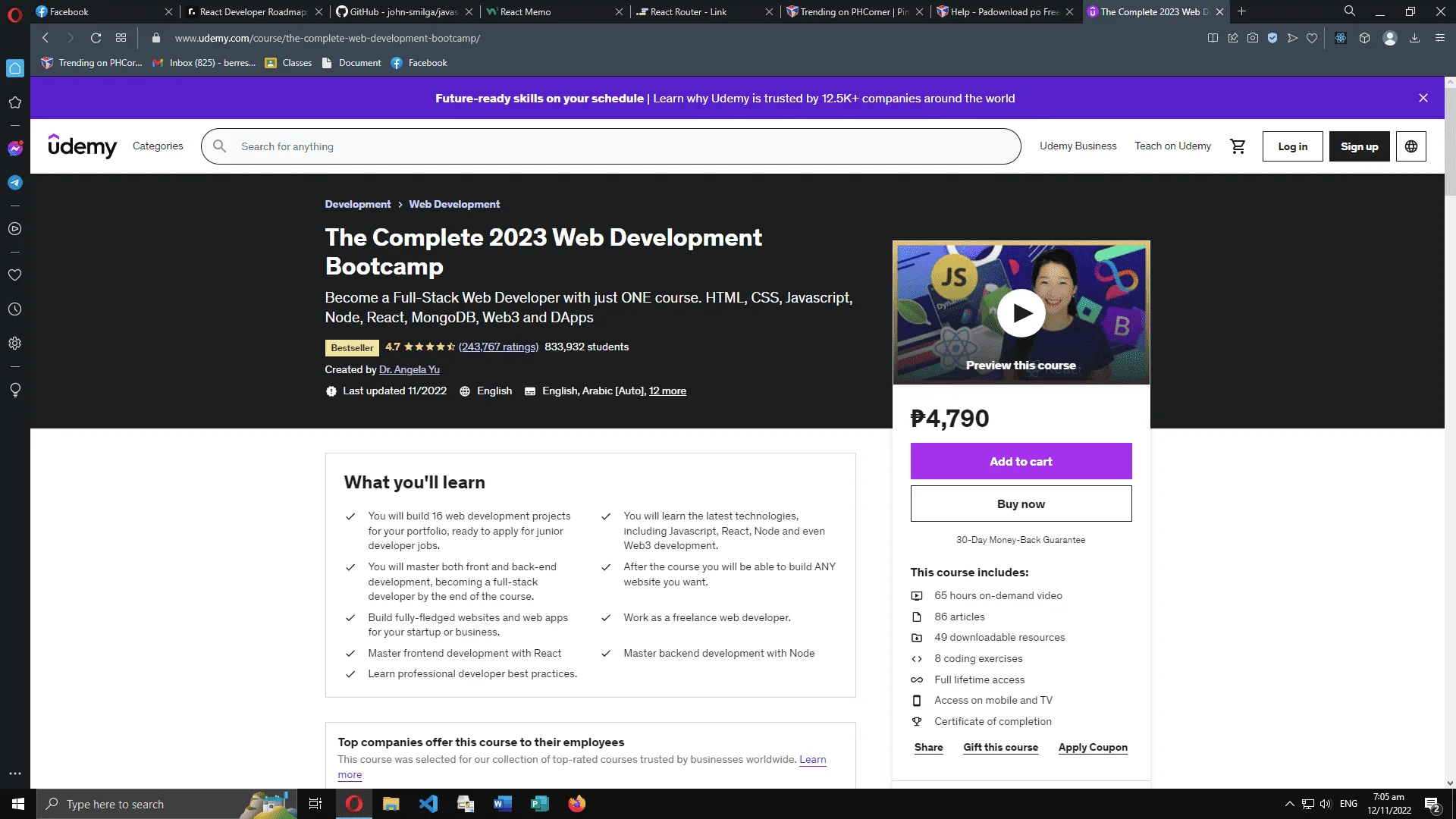The image size is (1456, 819).
Task: Open Udemy Business link
Action: point(1078,146)
